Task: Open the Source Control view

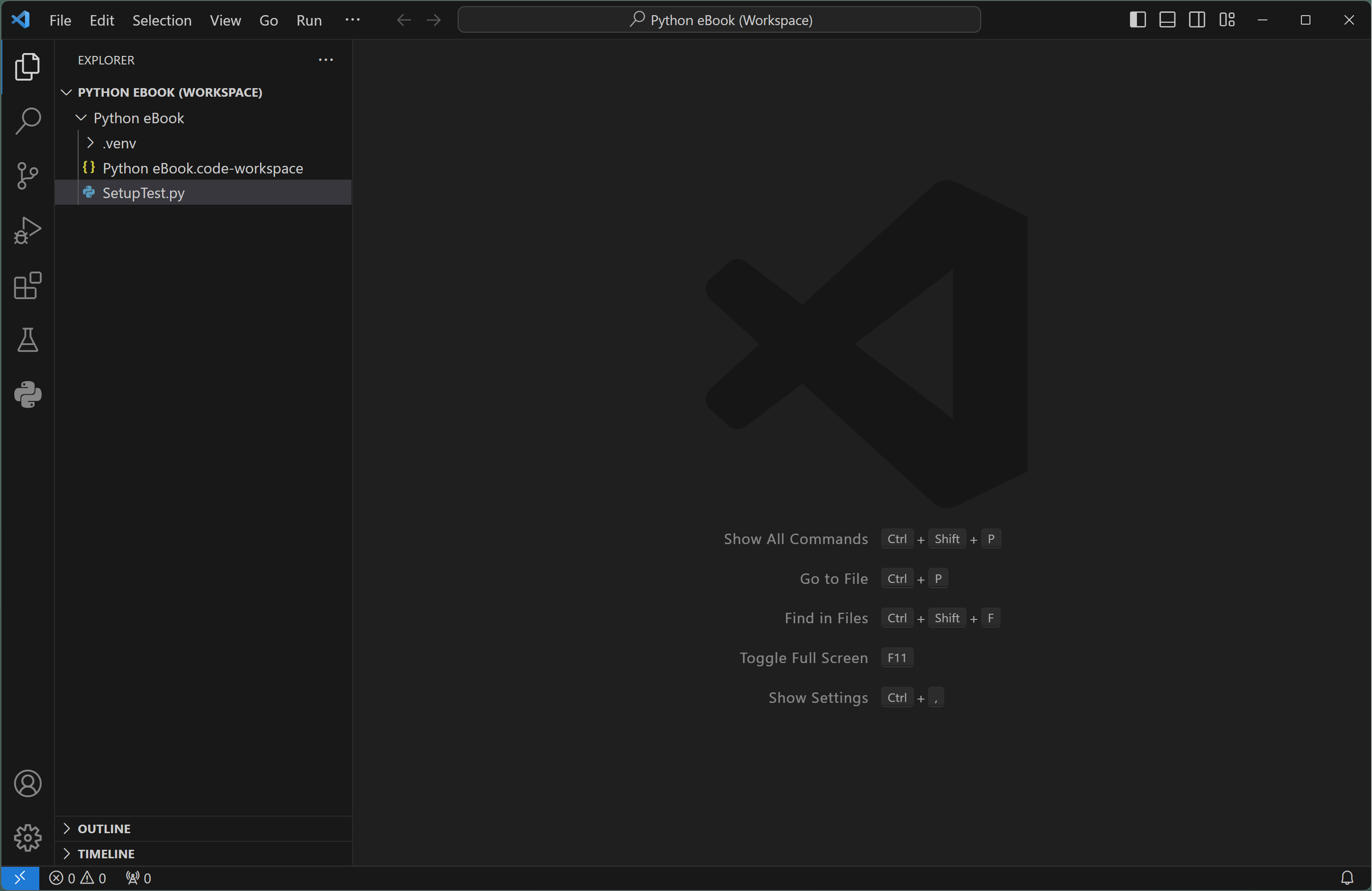Action: pos(27,175)
